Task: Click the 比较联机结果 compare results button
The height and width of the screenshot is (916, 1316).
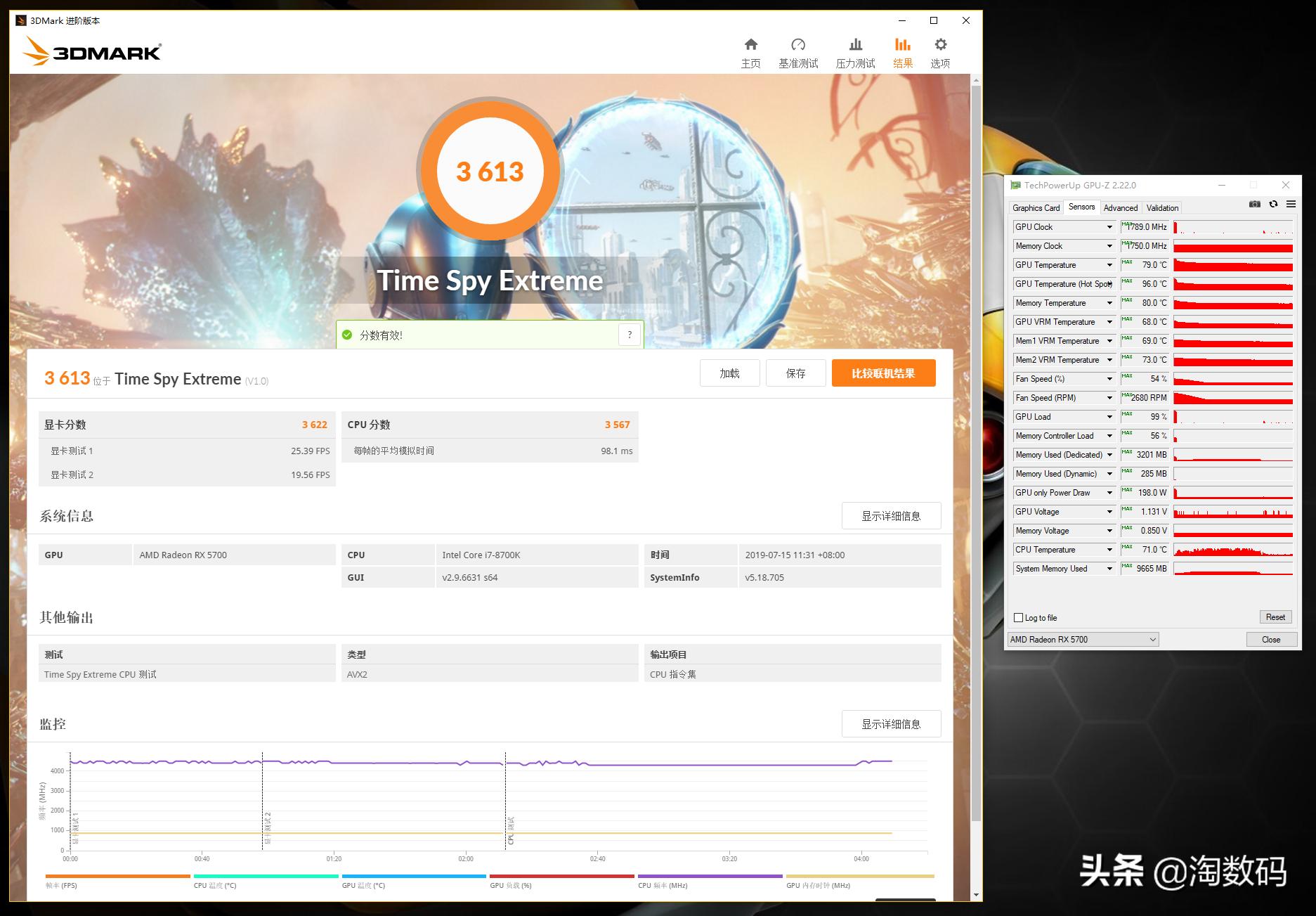Action: [883, 373]
